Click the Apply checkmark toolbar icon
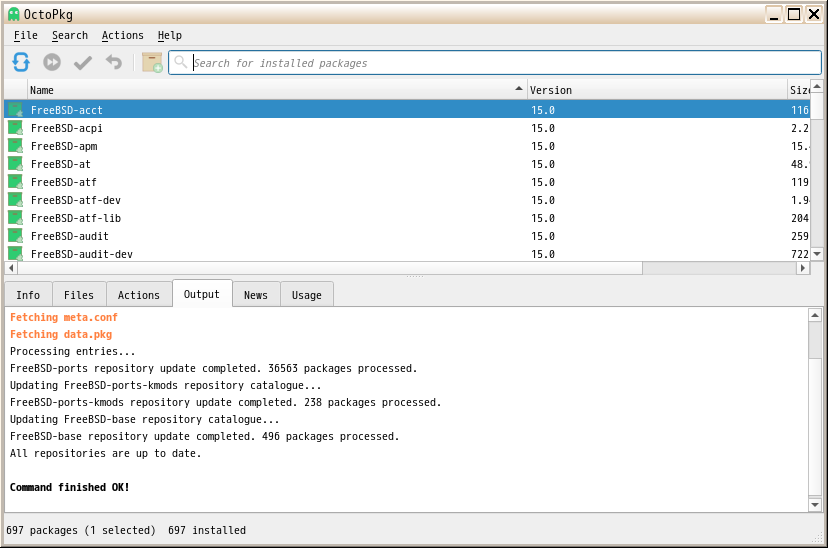Screen dimensions: 828x548 83,63
